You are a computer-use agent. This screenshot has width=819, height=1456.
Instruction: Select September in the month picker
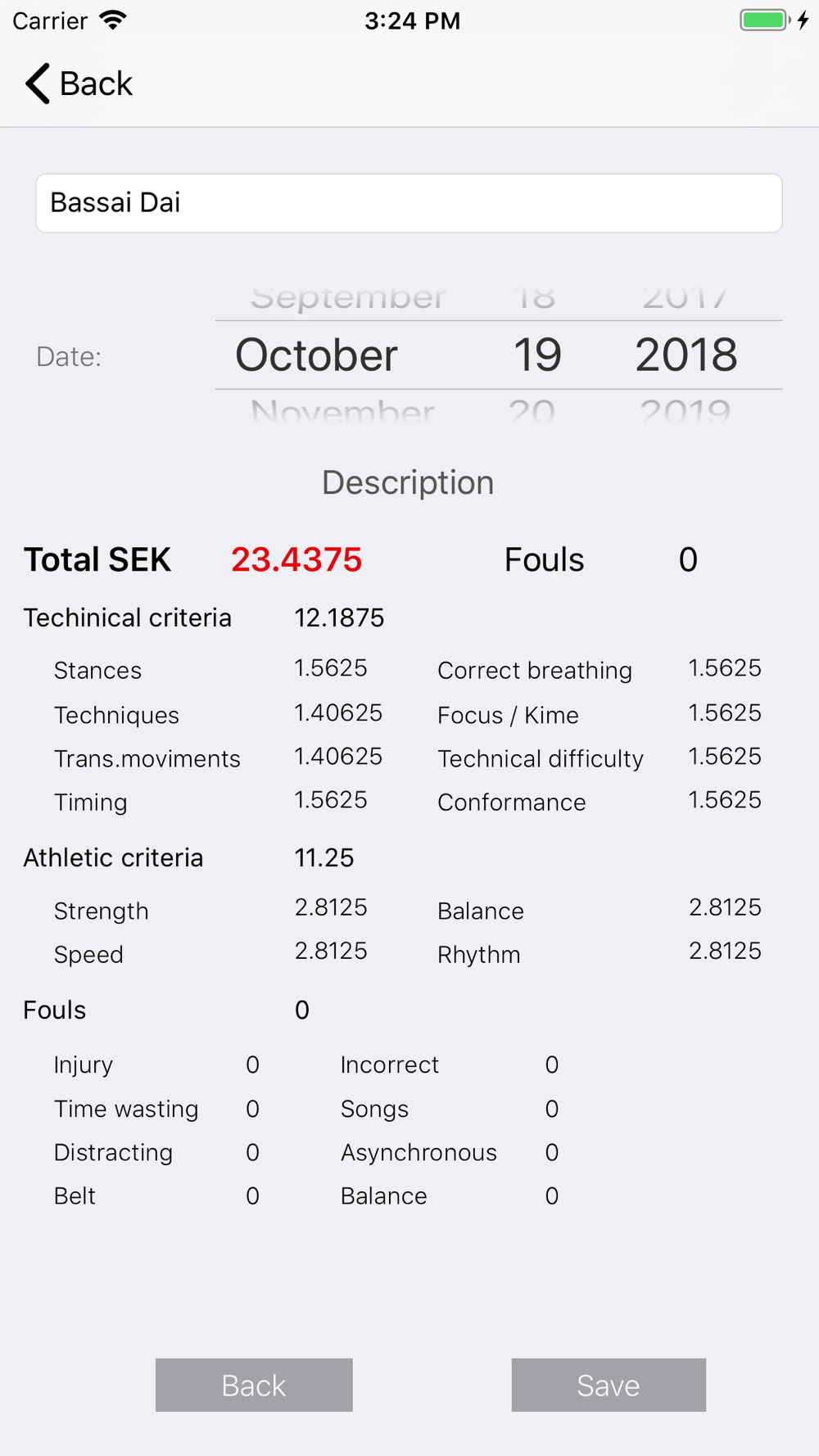coord(348,297)
